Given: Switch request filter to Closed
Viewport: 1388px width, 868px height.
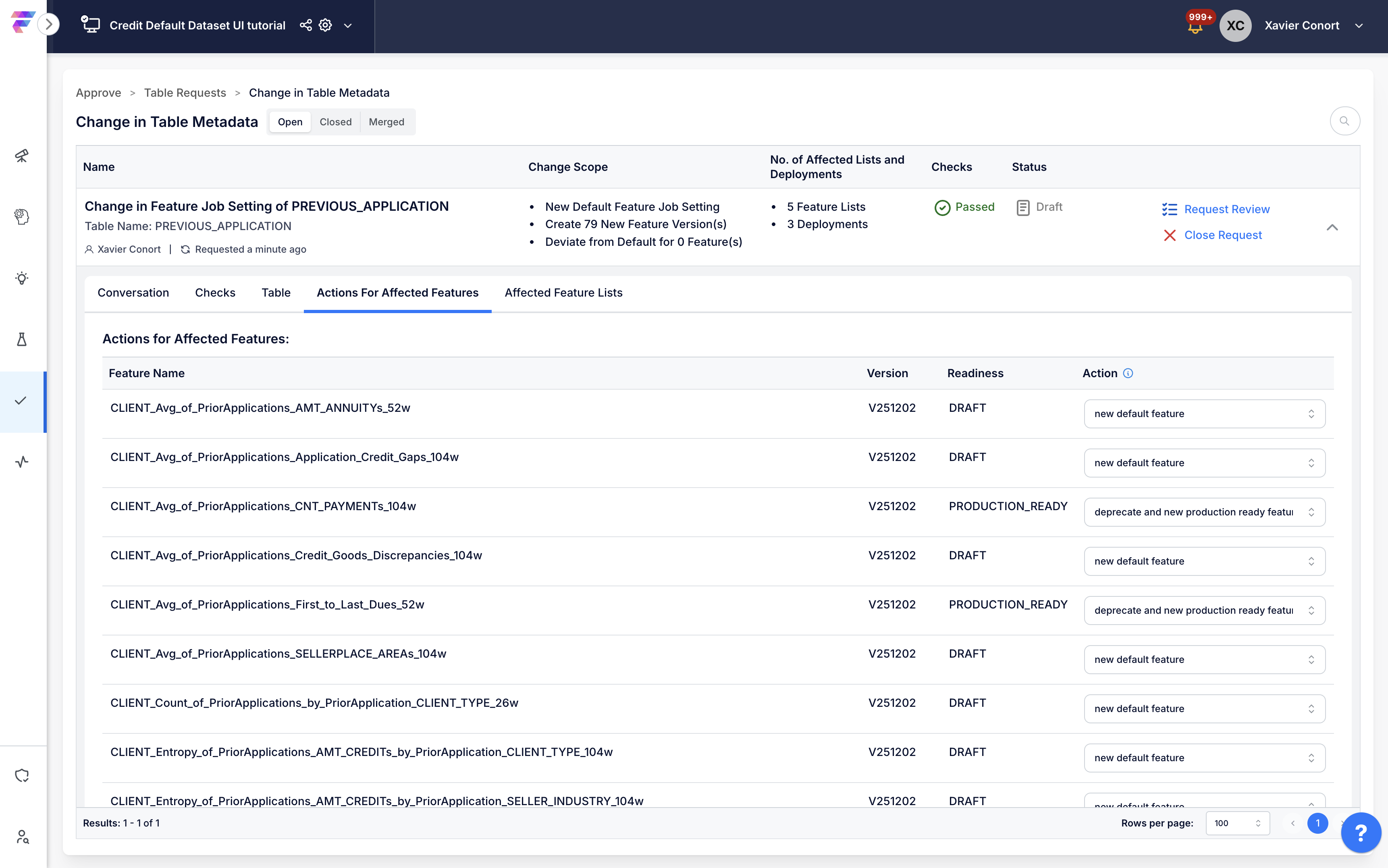Looking at the screenshot, I should pos(335,122).
